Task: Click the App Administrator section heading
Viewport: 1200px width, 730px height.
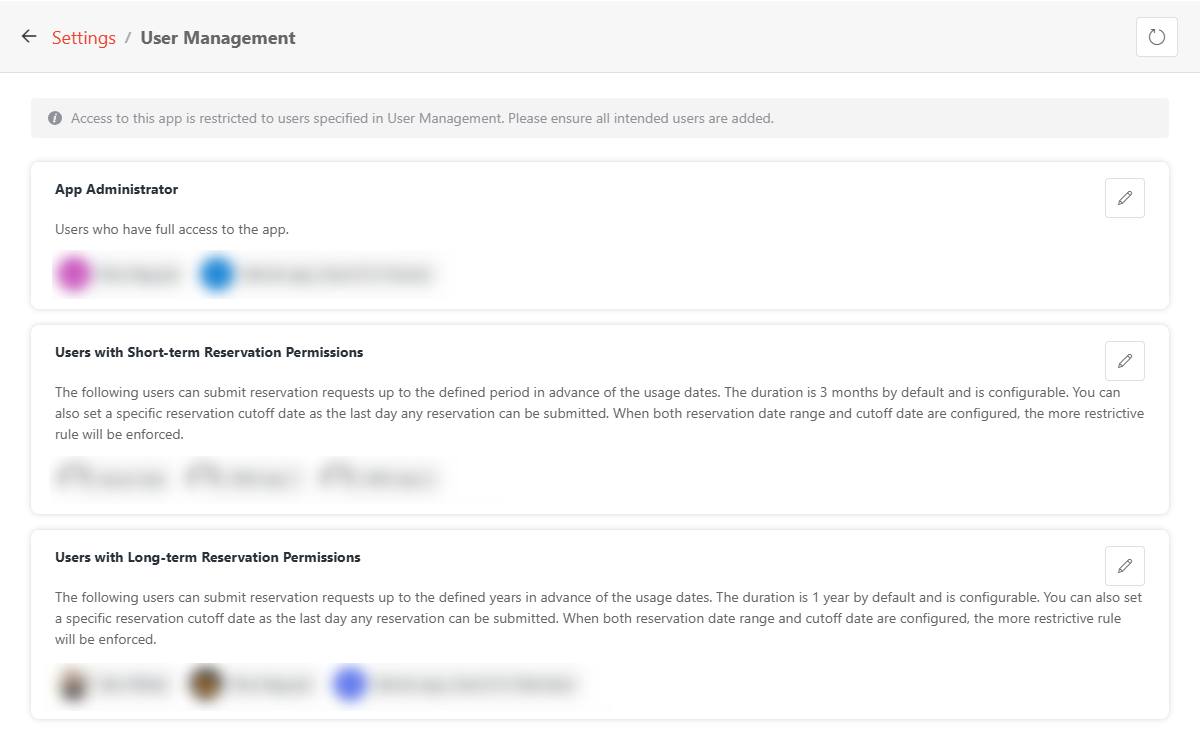Action: pos(116,189)
